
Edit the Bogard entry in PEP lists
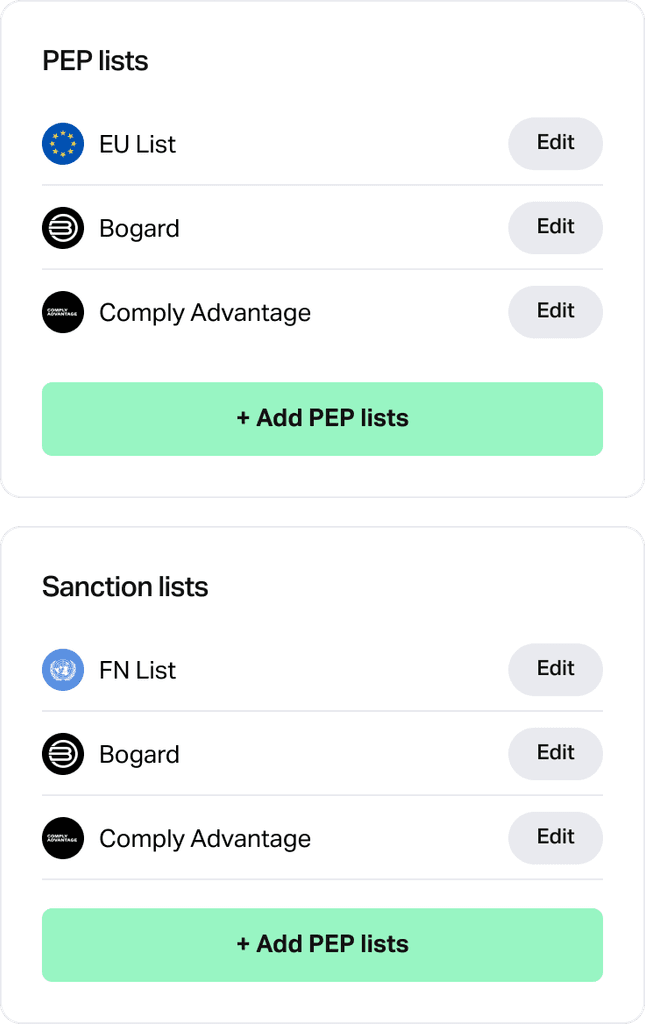556,228
